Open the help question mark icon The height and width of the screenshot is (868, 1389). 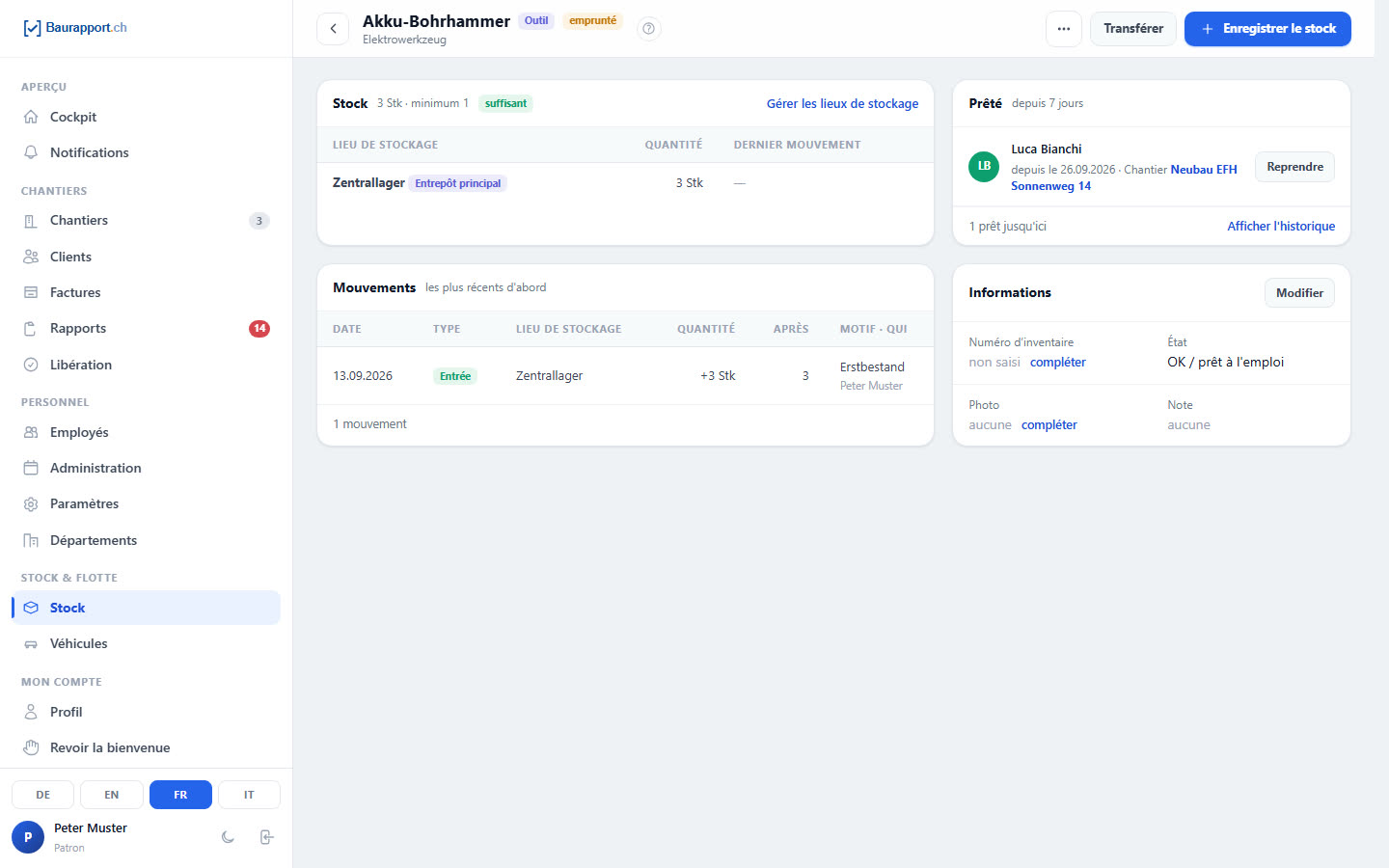click(x=649, y=29)
